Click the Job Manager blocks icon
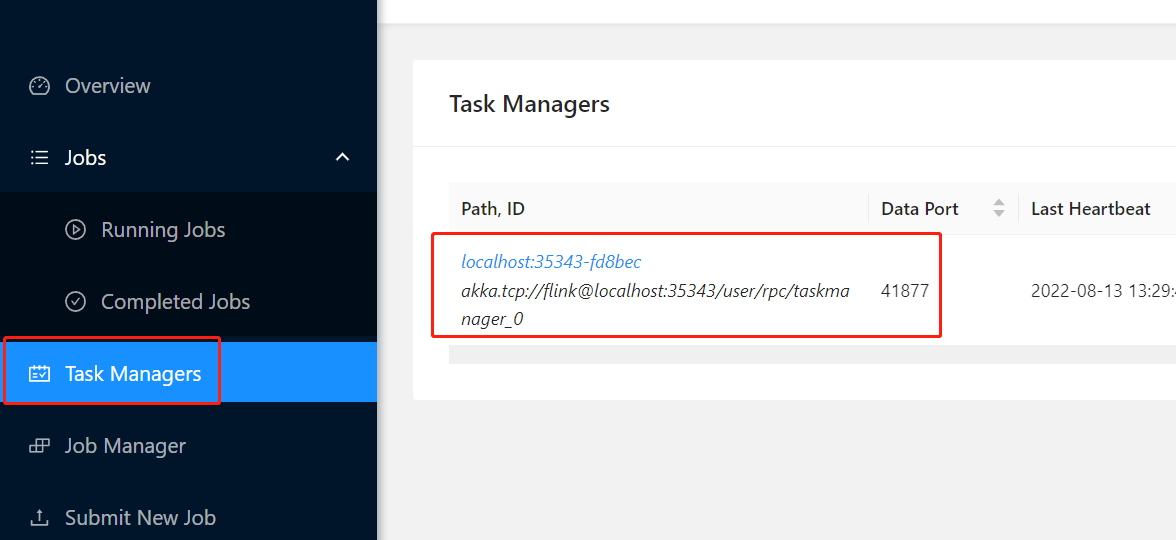1176x540 pixels. tap(39, 446)
